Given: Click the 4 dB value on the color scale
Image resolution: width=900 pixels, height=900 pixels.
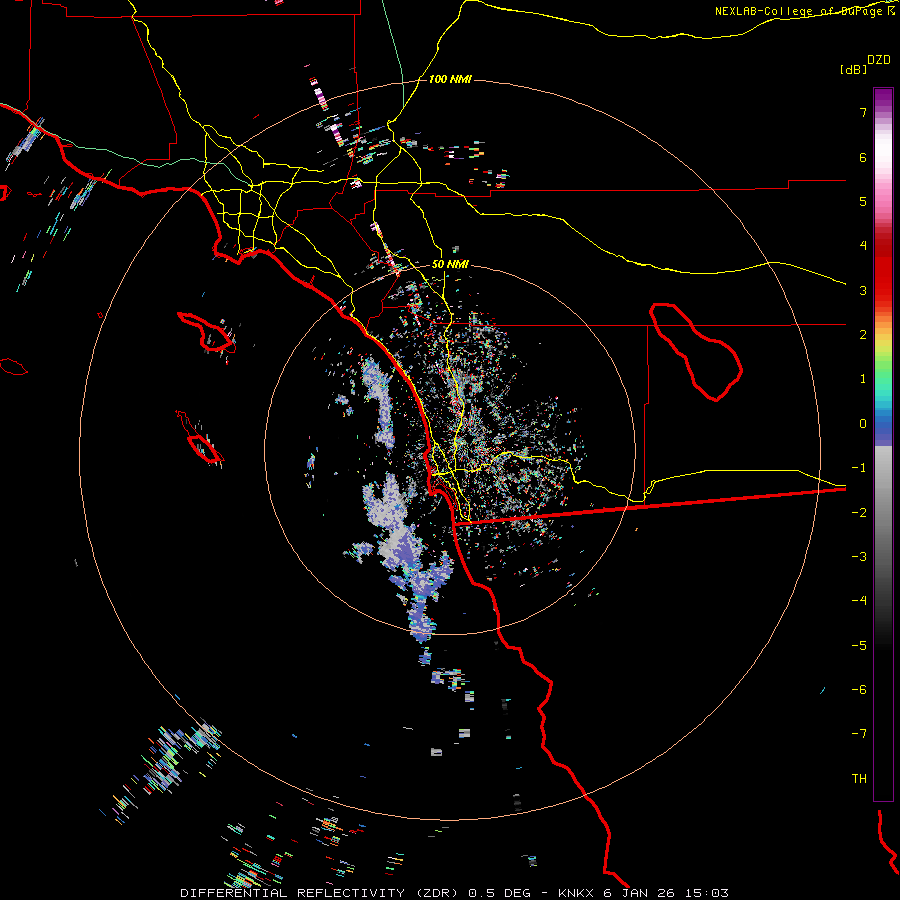Looking at the screenshot, I should [x=863, y=246].
